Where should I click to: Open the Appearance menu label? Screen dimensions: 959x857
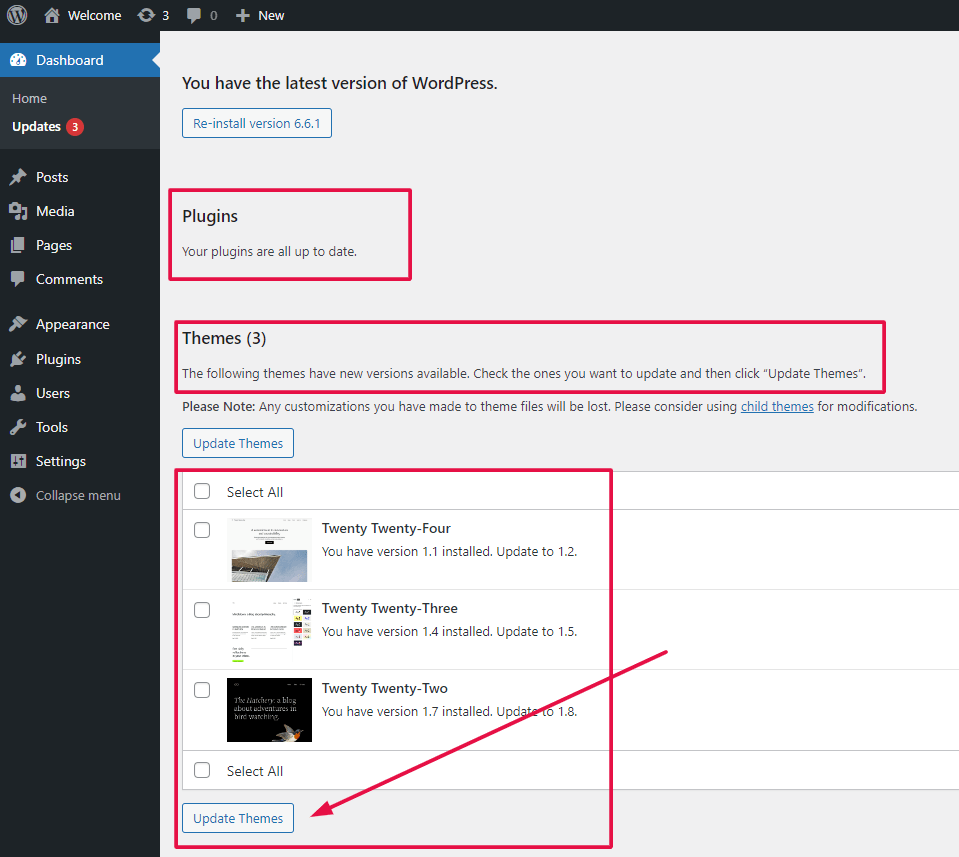[x=73, y=325]
